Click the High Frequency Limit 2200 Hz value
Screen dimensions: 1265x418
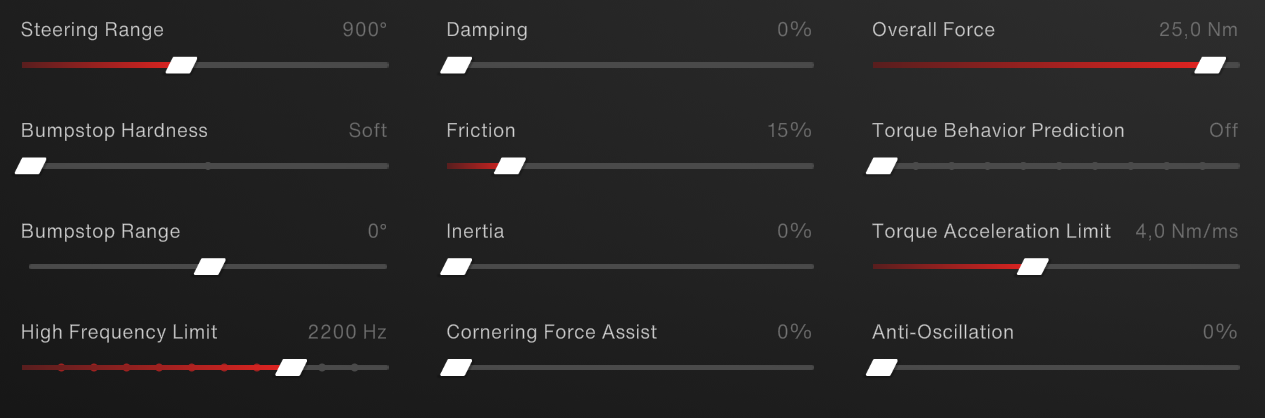click(347, 332)
